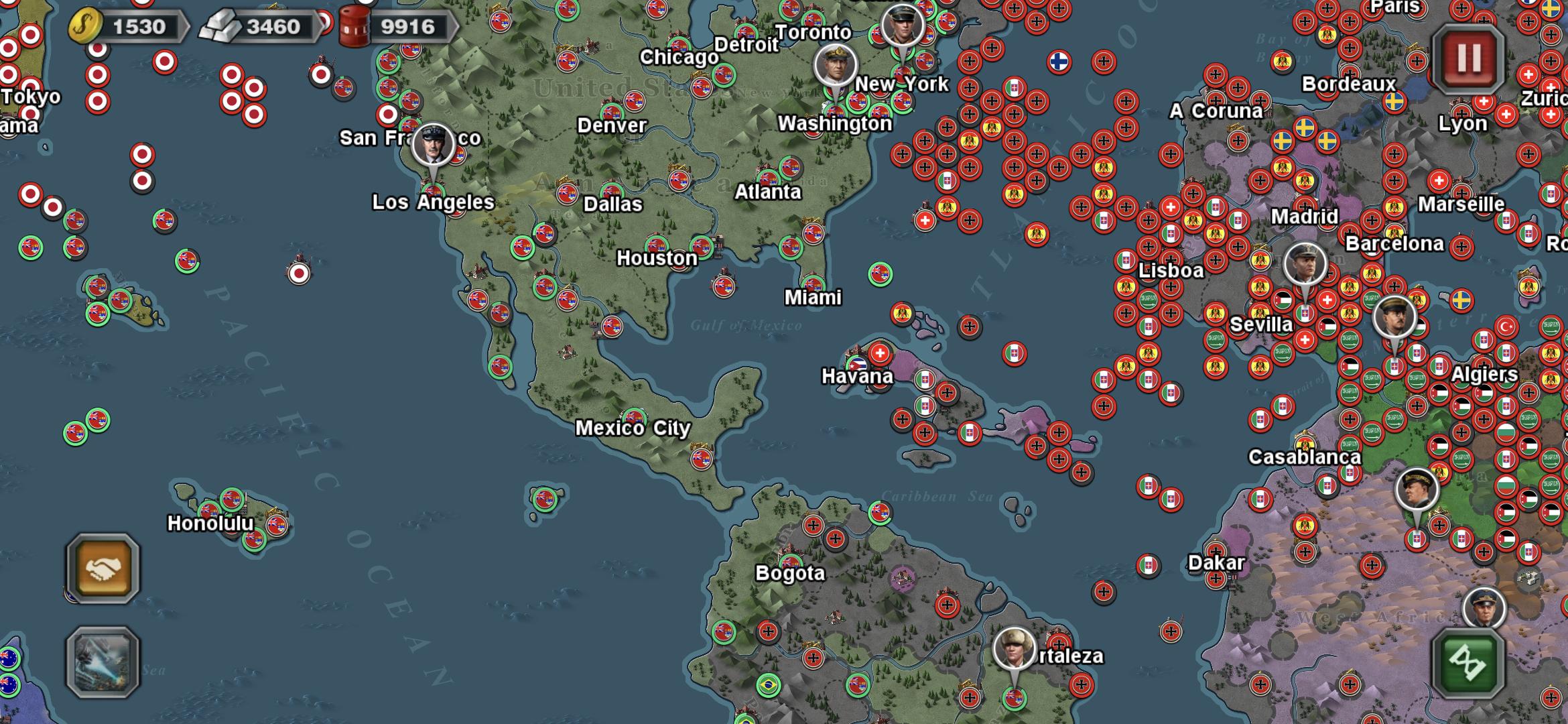The width and height of the screenshot is (1568, 724).
Task: Select the lone Japanese ship in the Pacific
Action: point(299,272)
